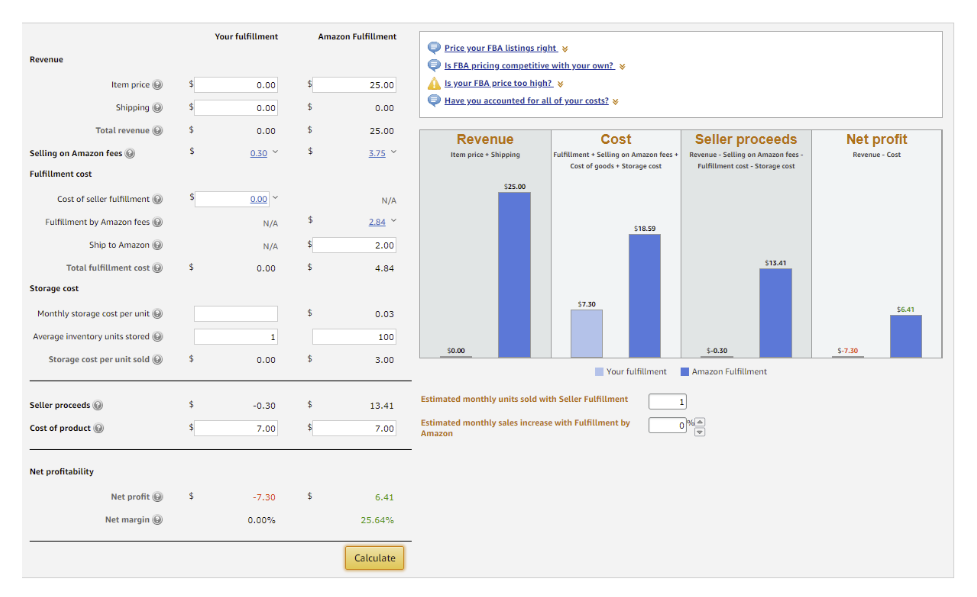
Task: Click Amazon Fulfillment Item price field
Action: click(x=354, y=85)
